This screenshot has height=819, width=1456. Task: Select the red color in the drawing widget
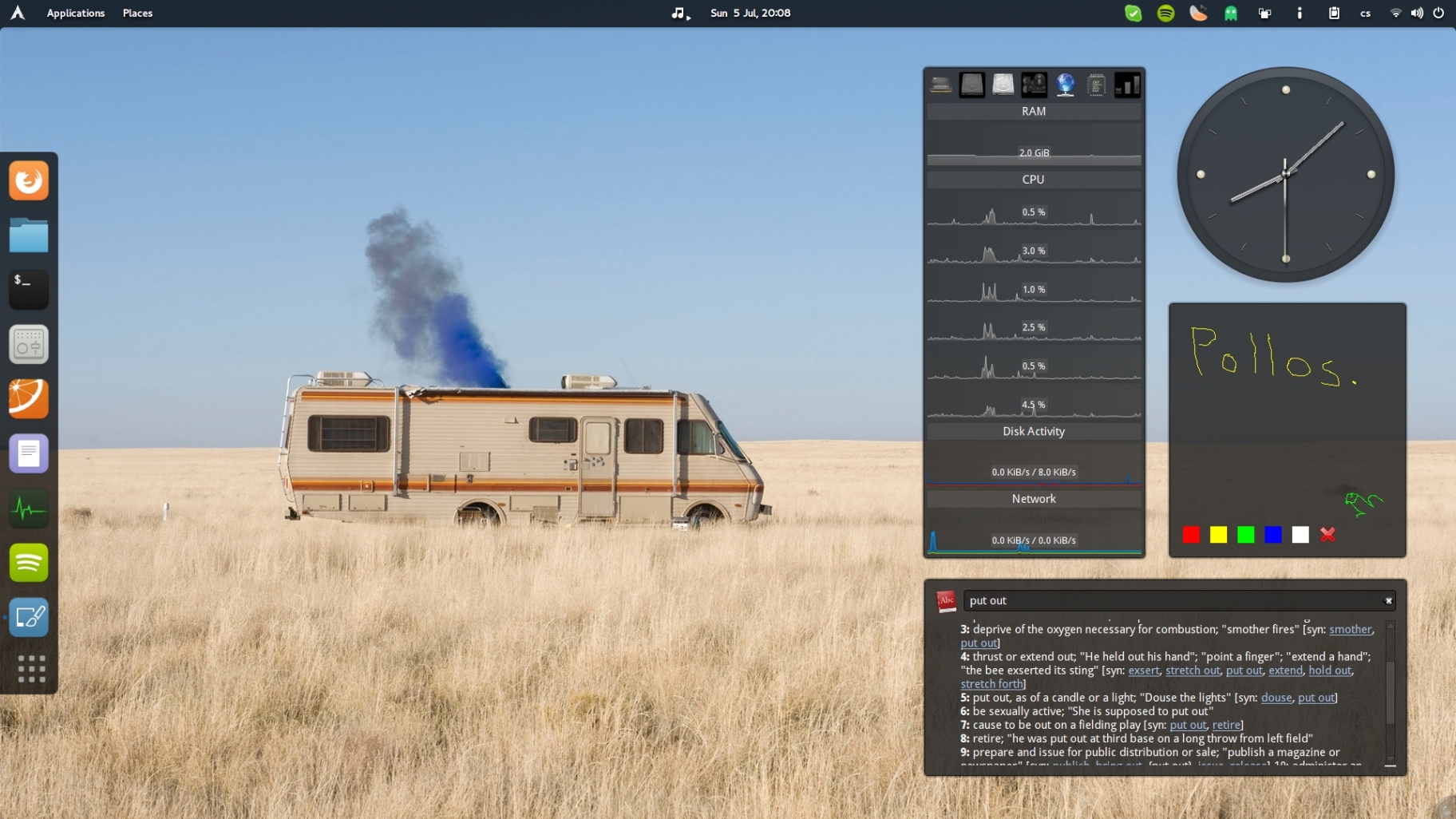coord(1191,535)
